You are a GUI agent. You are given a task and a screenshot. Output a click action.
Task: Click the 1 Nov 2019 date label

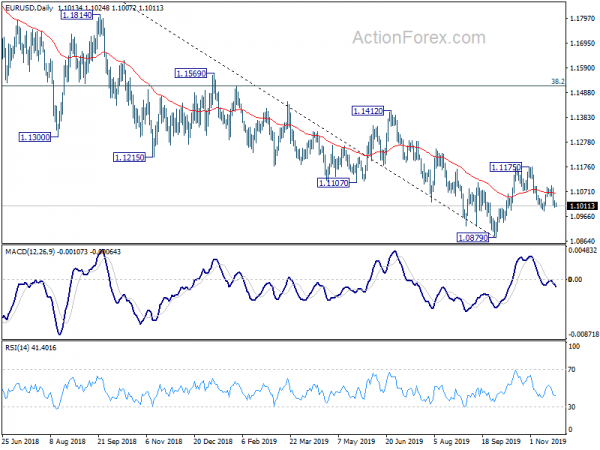click(548, 441)
